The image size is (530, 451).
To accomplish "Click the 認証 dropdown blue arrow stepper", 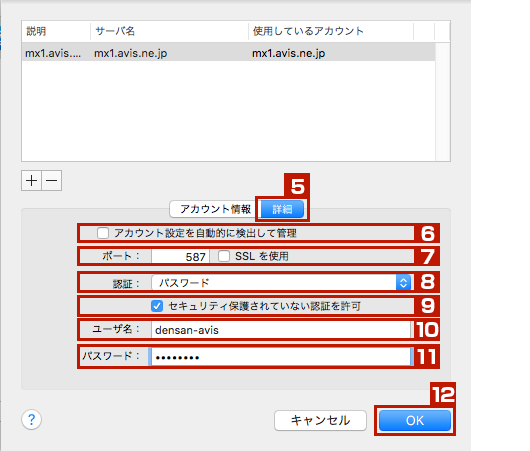I will tap(403, 283).
